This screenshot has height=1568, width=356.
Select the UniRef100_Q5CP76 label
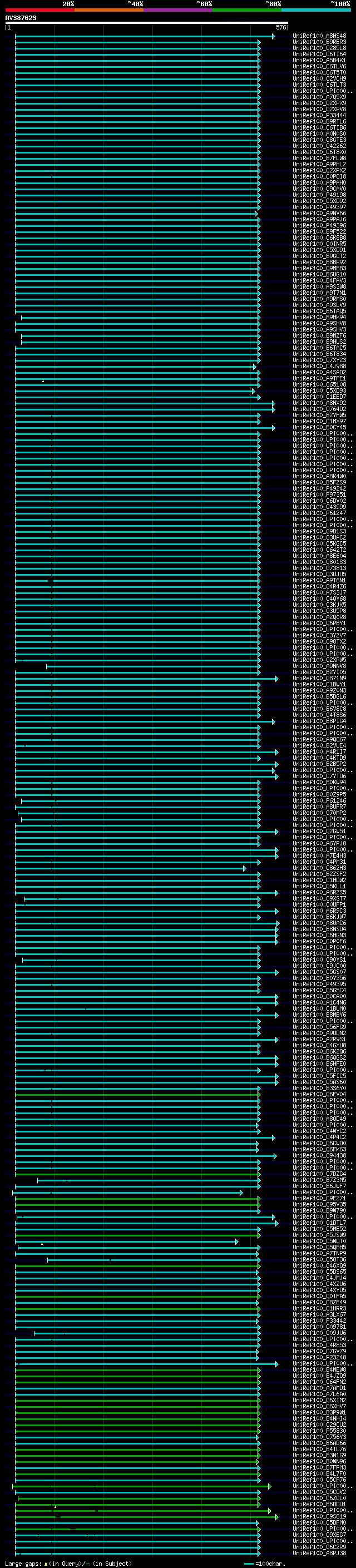[x=319, y=1480]
